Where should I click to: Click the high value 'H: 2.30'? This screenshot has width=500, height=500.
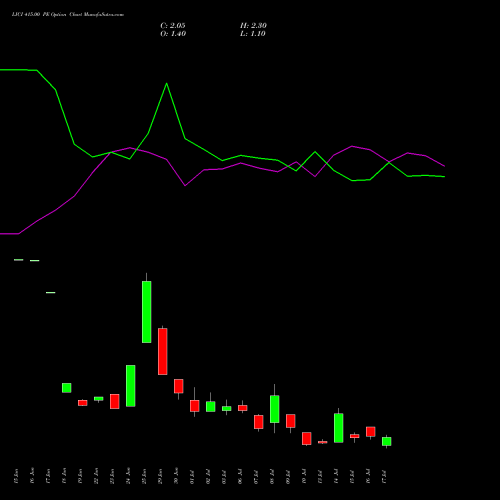click(253, 26)
